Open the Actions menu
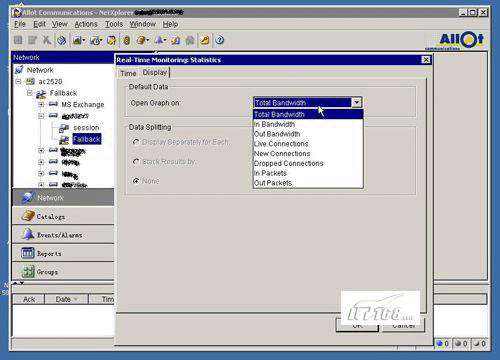Screen dimensions: 500x360 tap(86, 24)
